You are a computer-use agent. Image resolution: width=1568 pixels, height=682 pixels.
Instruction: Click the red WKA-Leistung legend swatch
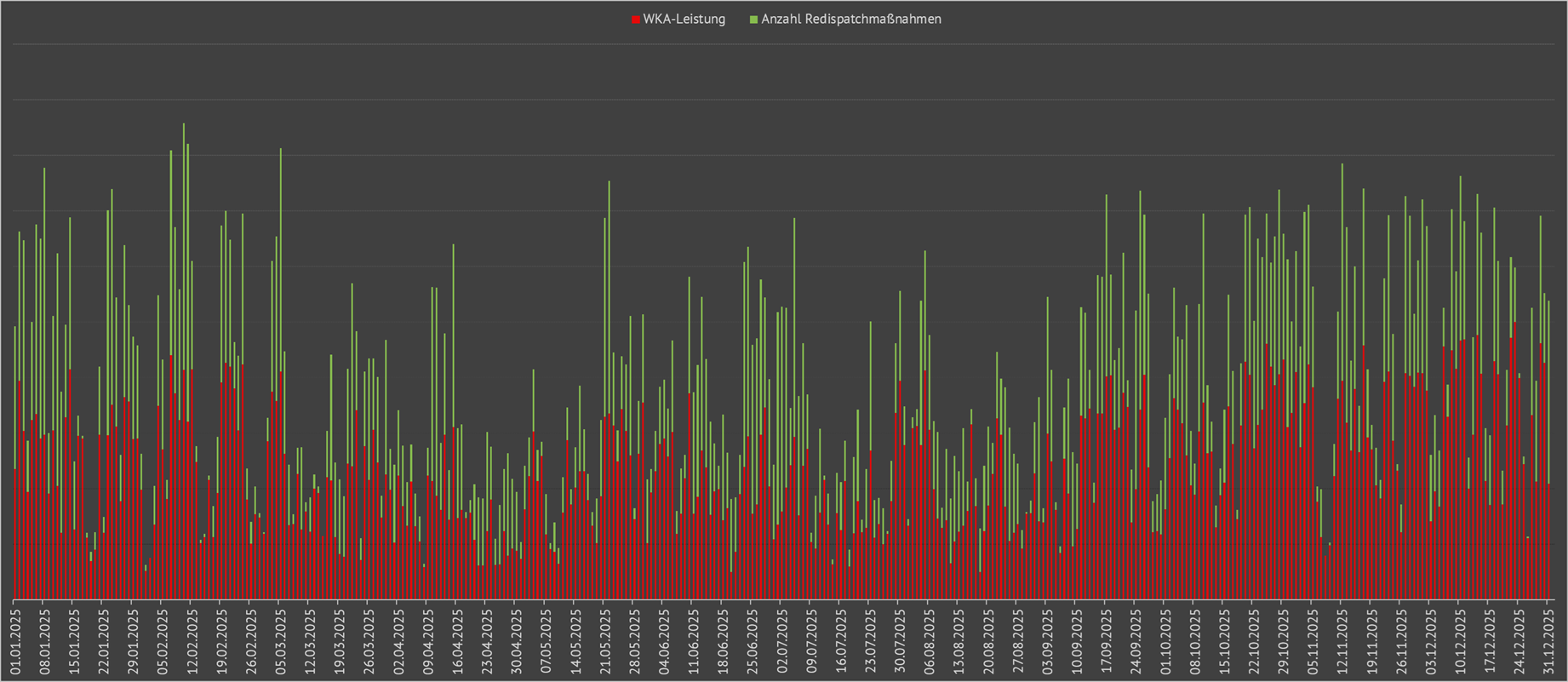point(636,20)
